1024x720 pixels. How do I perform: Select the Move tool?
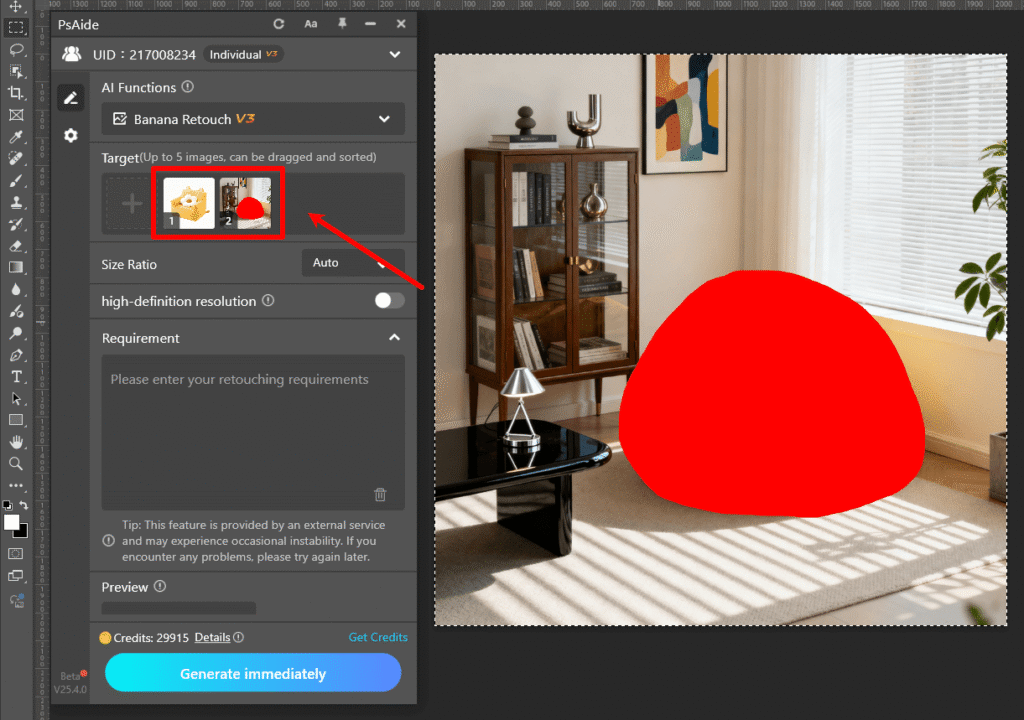tap(15, 6)
